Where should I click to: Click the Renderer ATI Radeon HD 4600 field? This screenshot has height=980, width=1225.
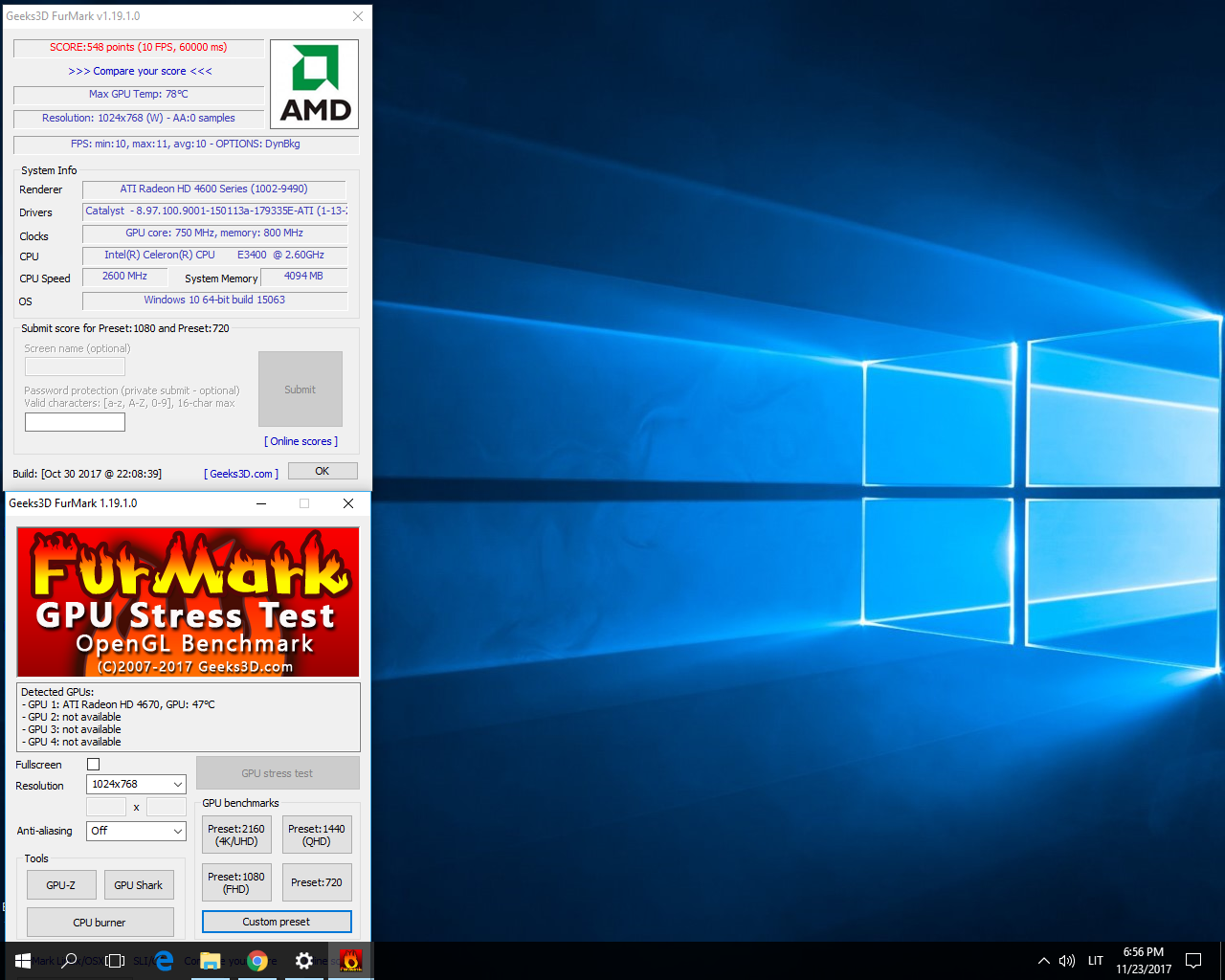coord(214,189)
